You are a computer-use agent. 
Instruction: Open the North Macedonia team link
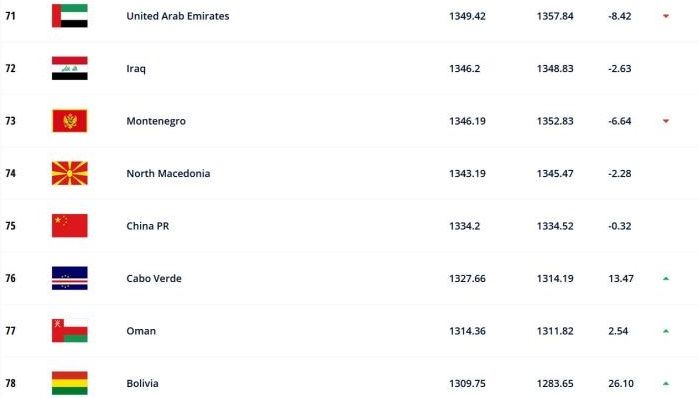pos(168,173)
